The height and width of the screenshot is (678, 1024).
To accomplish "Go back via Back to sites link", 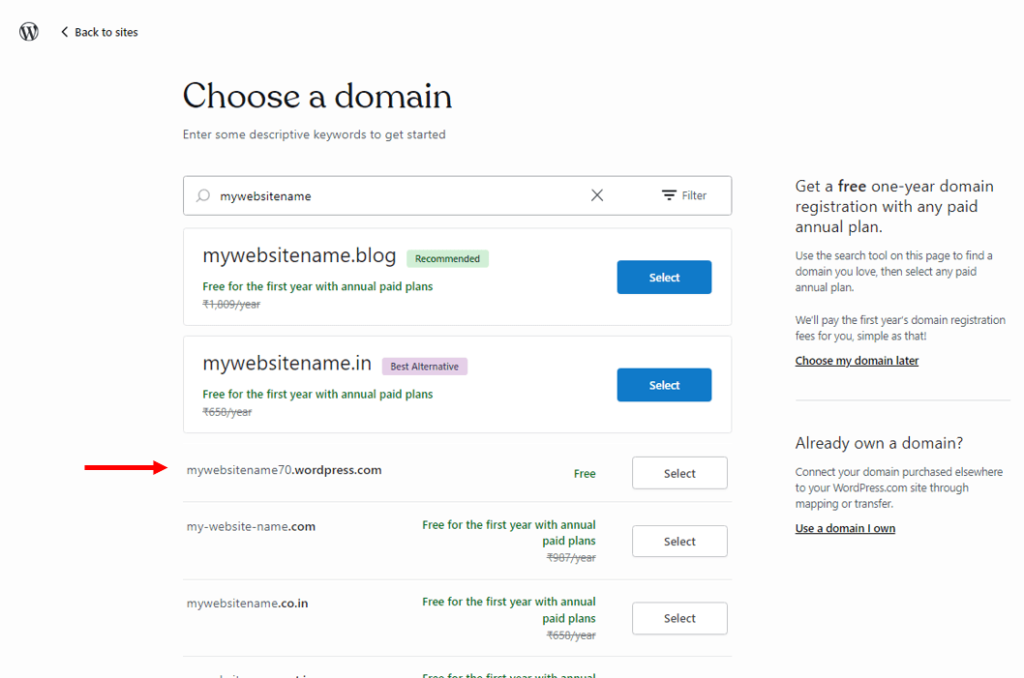I will [x=99, y=32].
